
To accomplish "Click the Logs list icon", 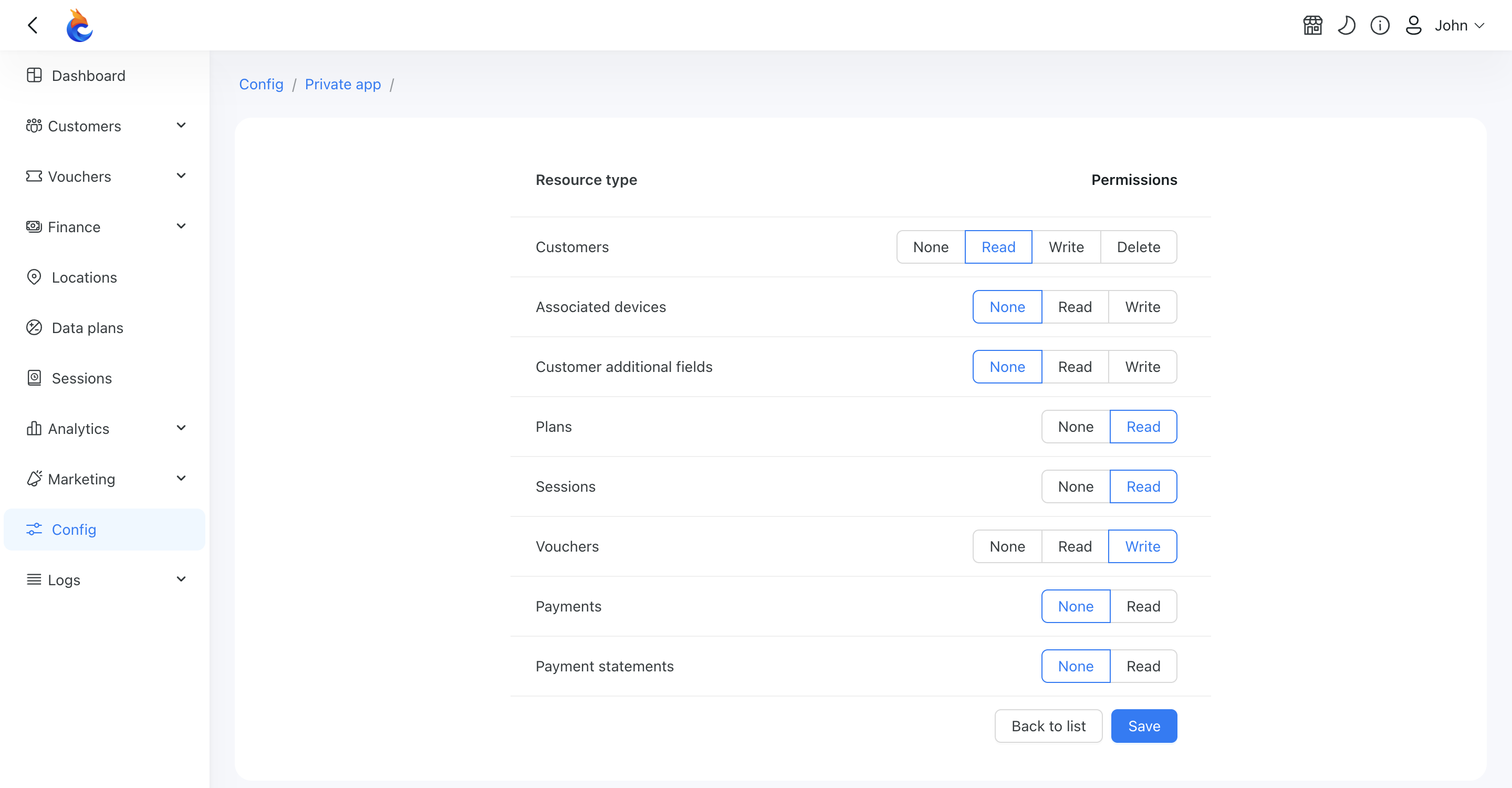I will pos(34,579).
